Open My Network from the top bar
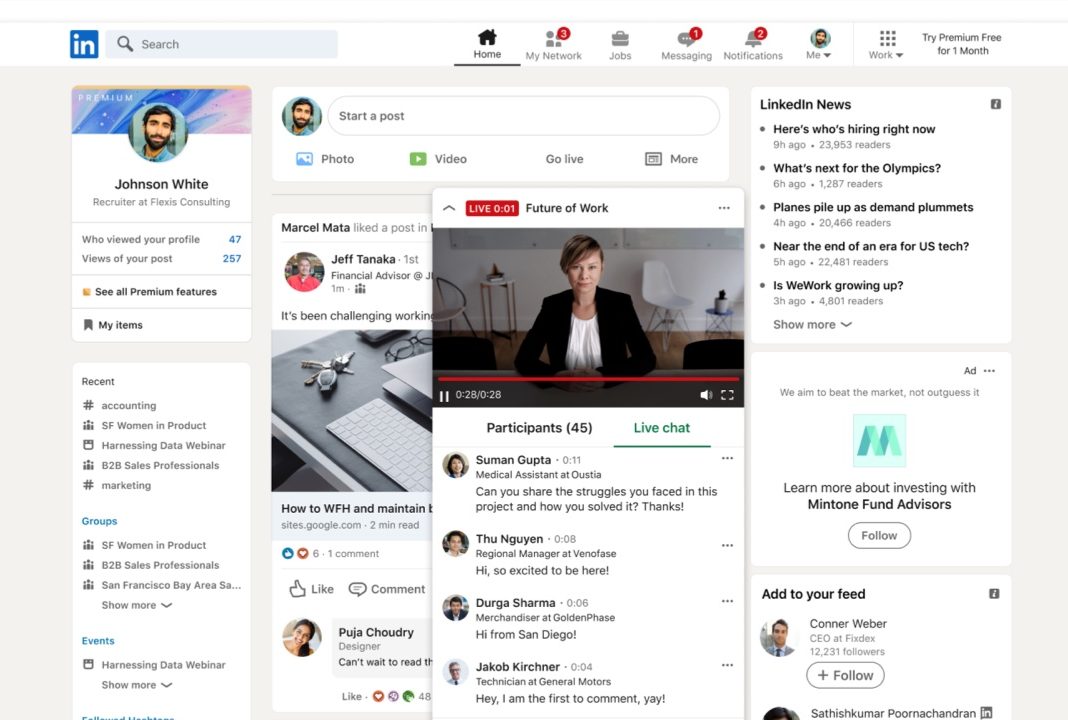This screenshot has width=1068, height=720. coord(553,45)
